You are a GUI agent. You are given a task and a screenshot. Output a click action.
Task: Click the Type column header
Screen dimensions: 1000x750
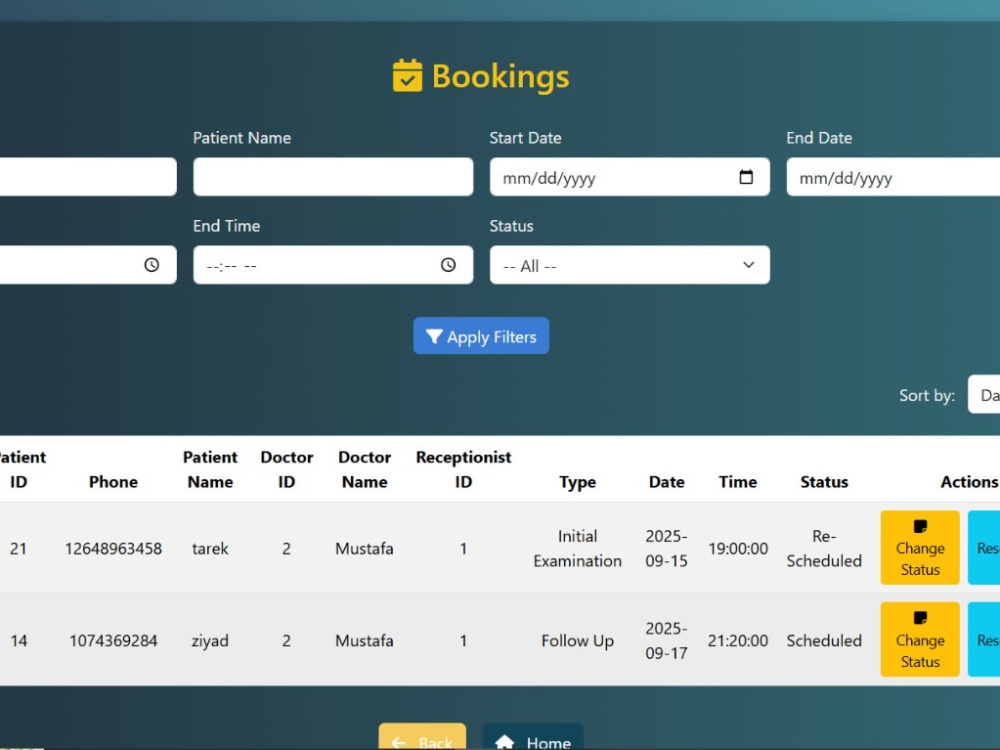577,482
